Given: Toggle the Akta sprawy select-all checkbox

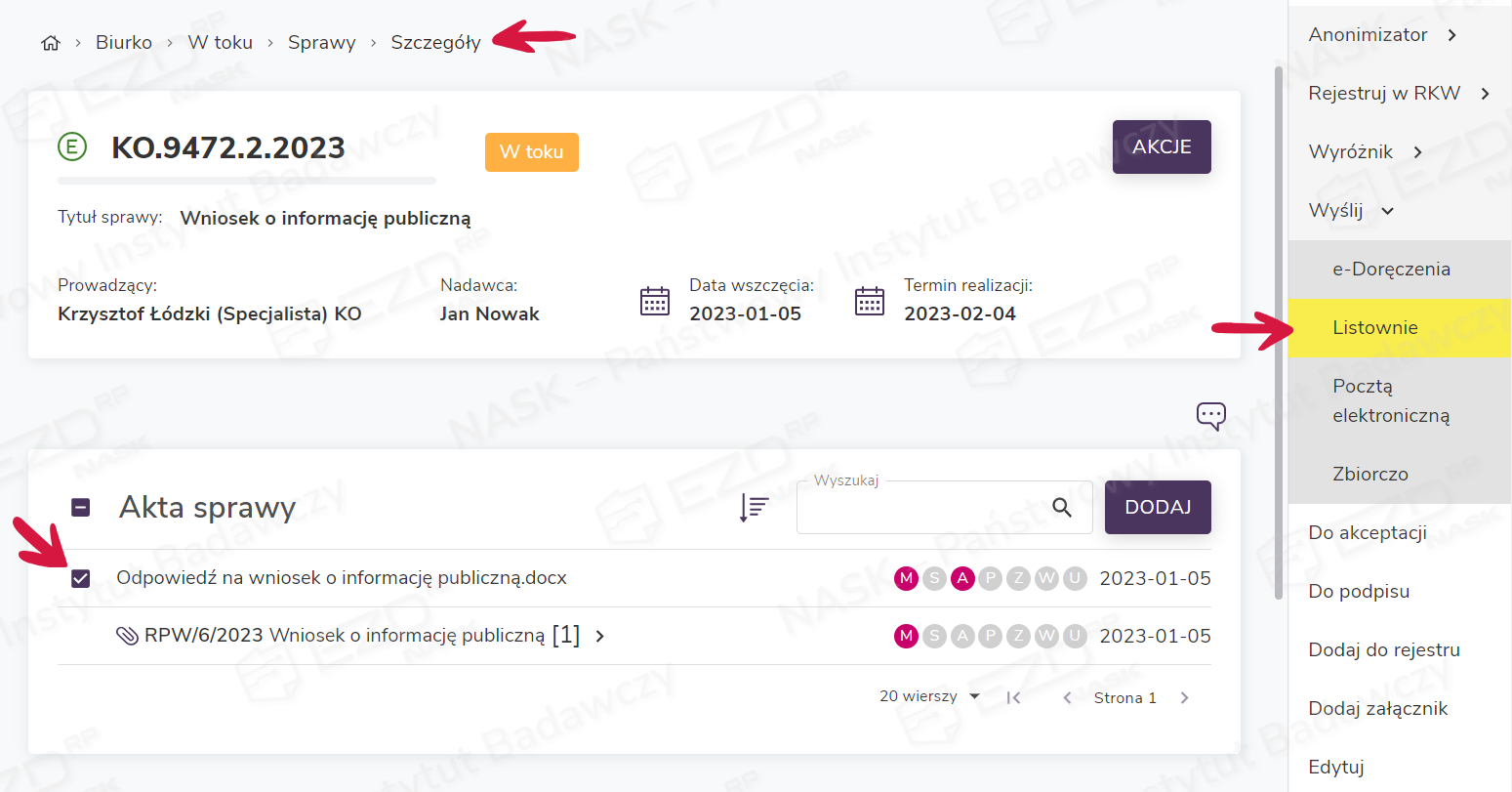Looking at the screenshot, I should [81, 508].
